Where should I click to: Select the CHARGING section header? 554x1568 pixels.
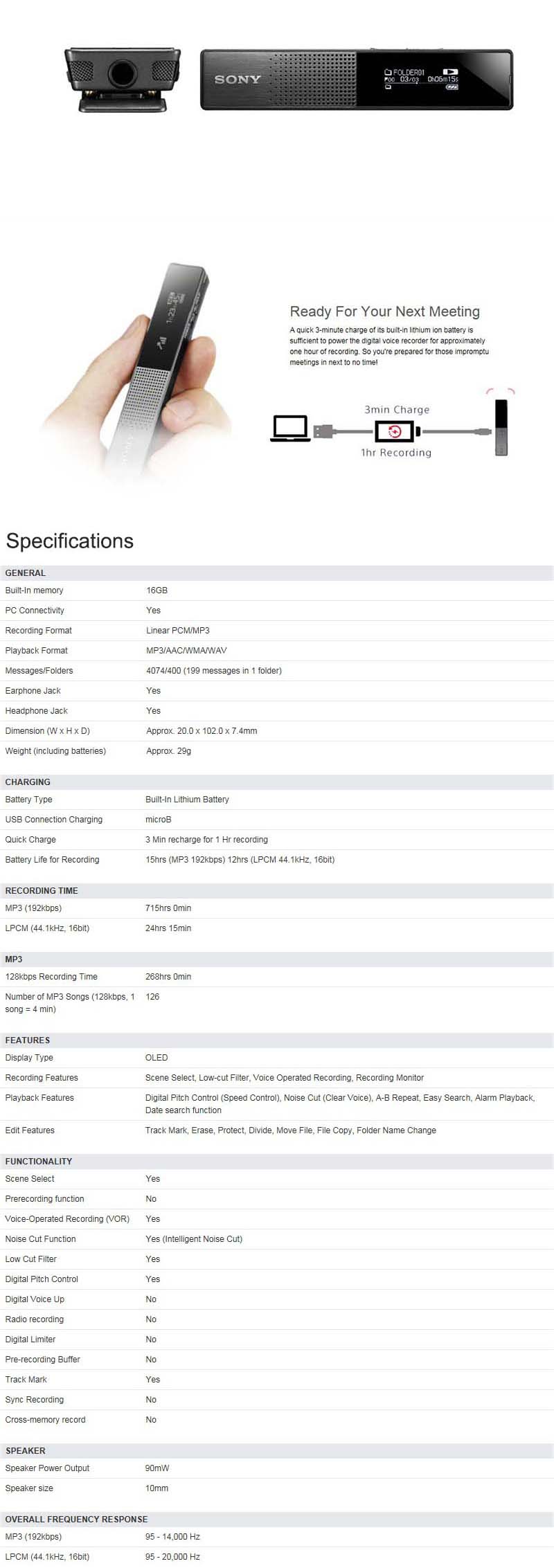click(x=28, y=782)
